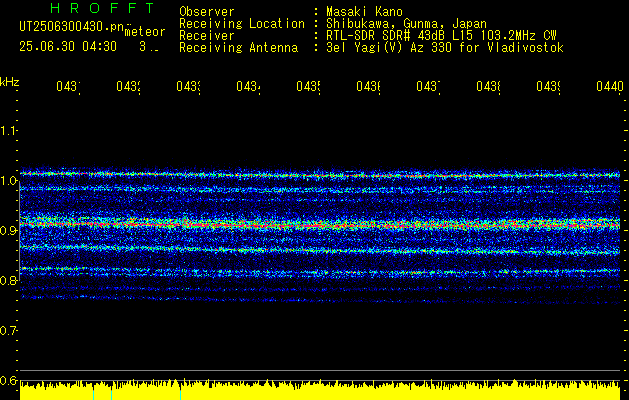Click the 0432 time marker
The width and height of the screenshot is (629, 400).
coord(128,87)
